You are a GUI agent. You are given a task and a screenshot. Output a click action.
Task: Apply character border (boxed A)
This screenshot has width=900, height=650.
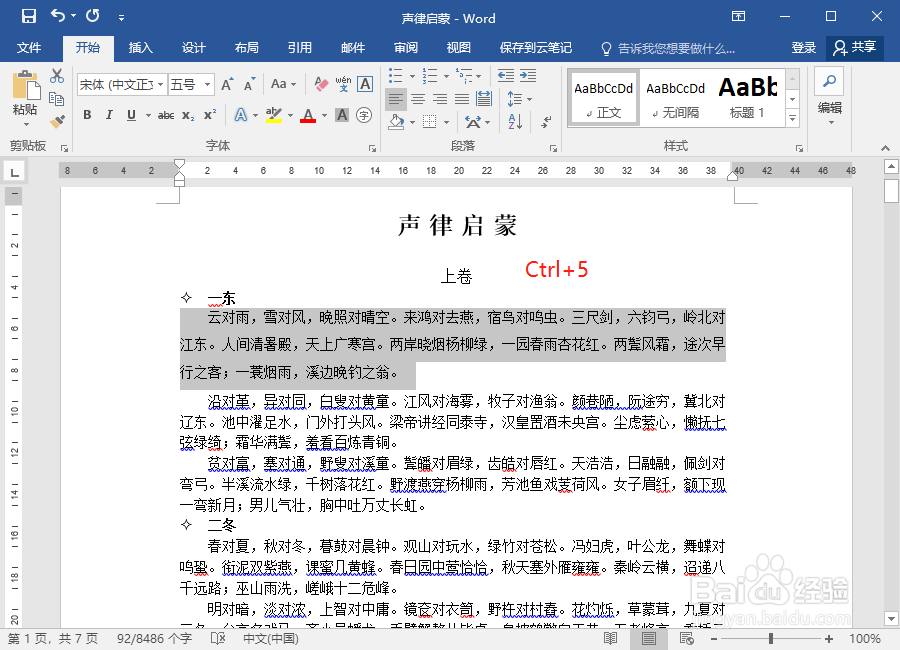click(x=365, y=84)
